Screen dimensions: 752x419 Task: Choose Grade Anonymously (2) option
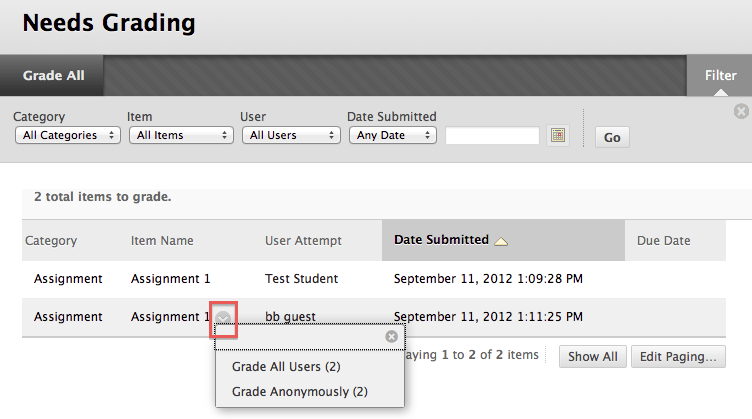(300, 392)
